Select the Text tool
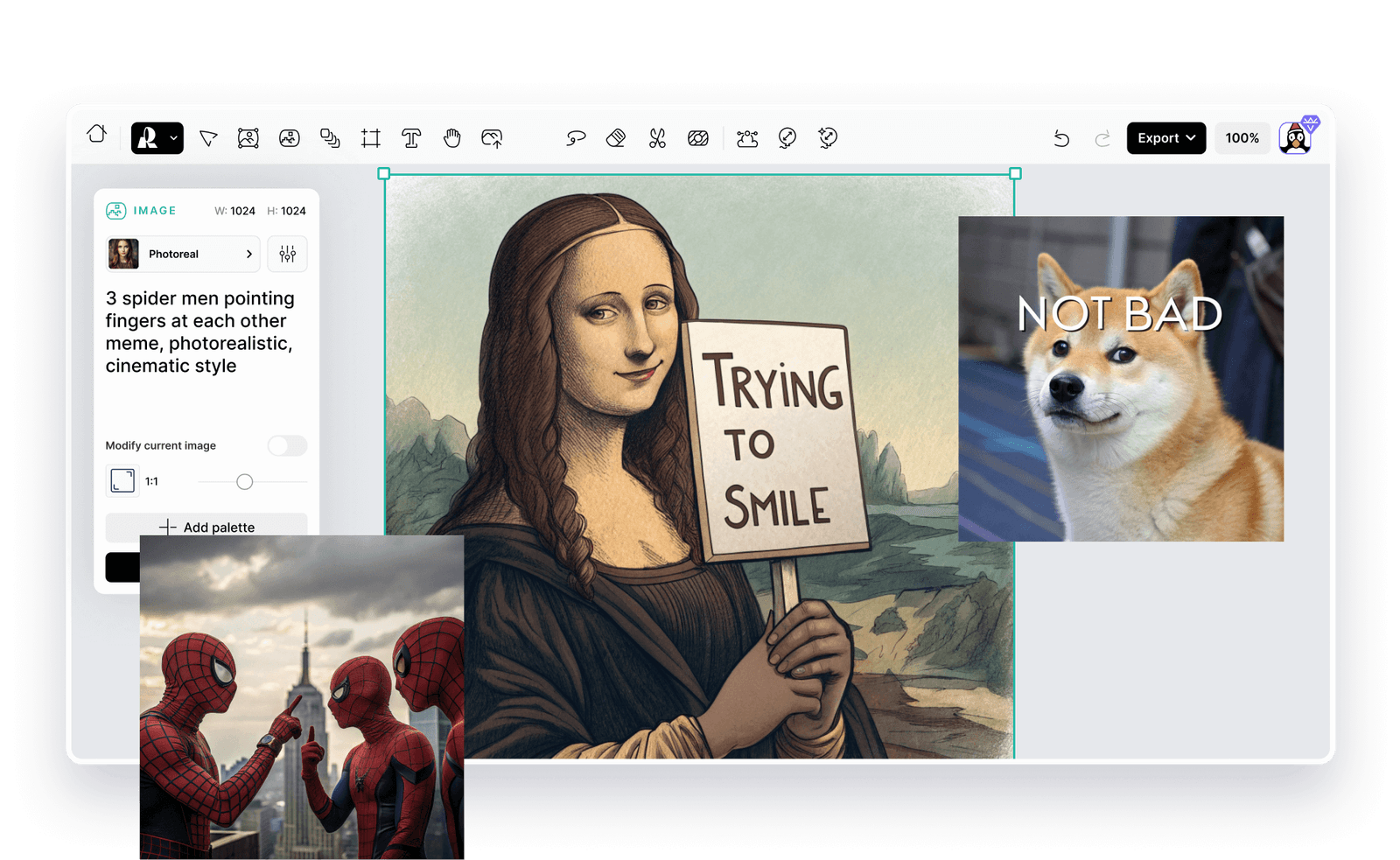Image resolution: width=1400 pixels, height=860 pixels. pos(411,138)
